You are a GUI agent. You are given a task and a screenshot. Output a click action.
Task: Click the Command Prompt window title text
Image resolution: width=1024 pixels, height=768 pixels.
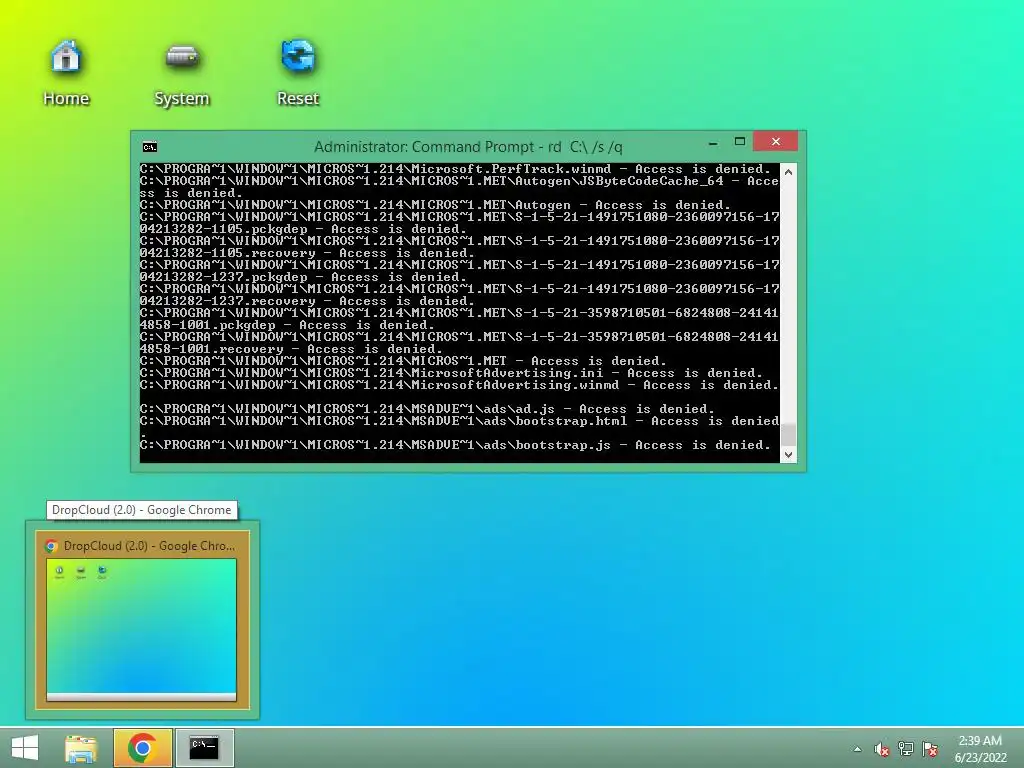pos(468,147)
